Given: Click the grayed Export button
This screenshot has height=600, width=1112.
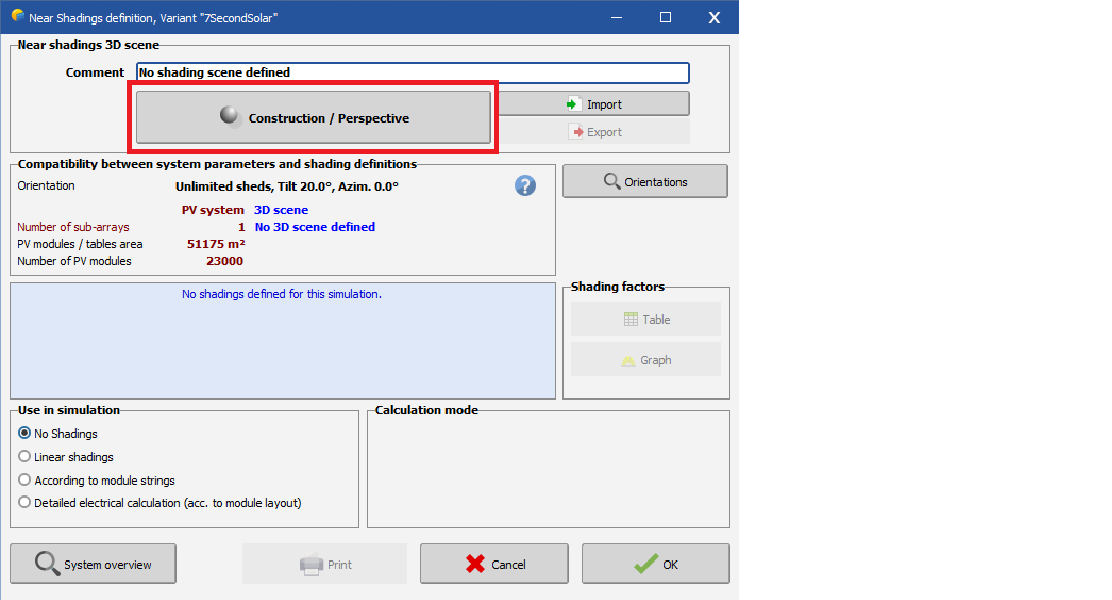Looking at the screenshot, I should pyautogui.click(x=593, y=132).
